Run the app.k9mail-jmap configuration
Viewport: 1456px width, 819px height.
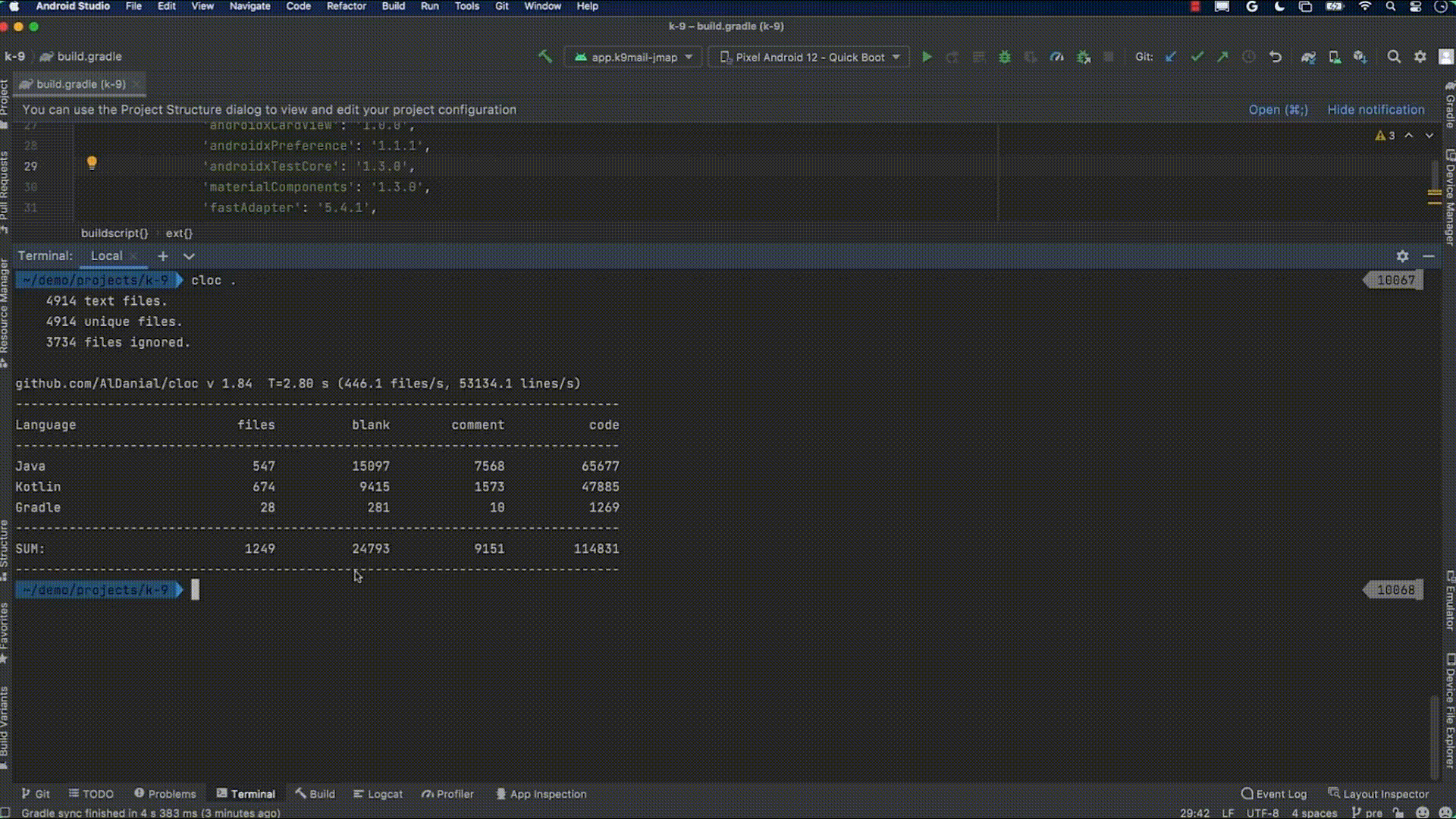tap(927, 56)
